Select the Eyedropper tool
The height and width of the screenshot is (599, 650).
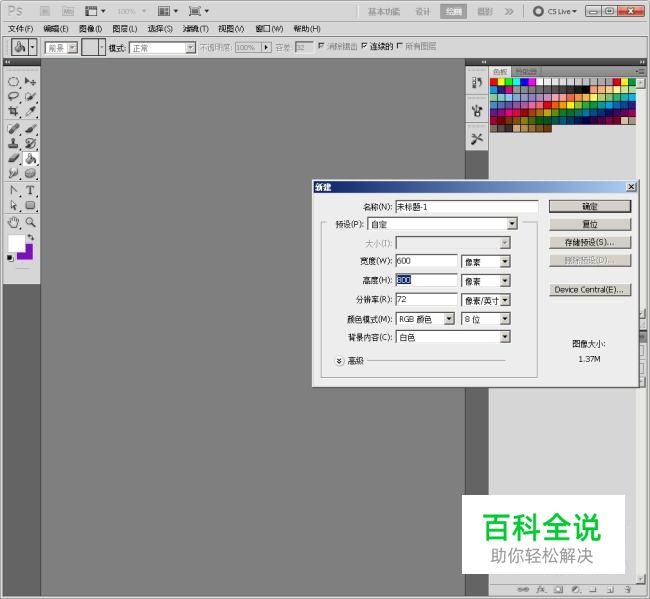click(30, 112)
